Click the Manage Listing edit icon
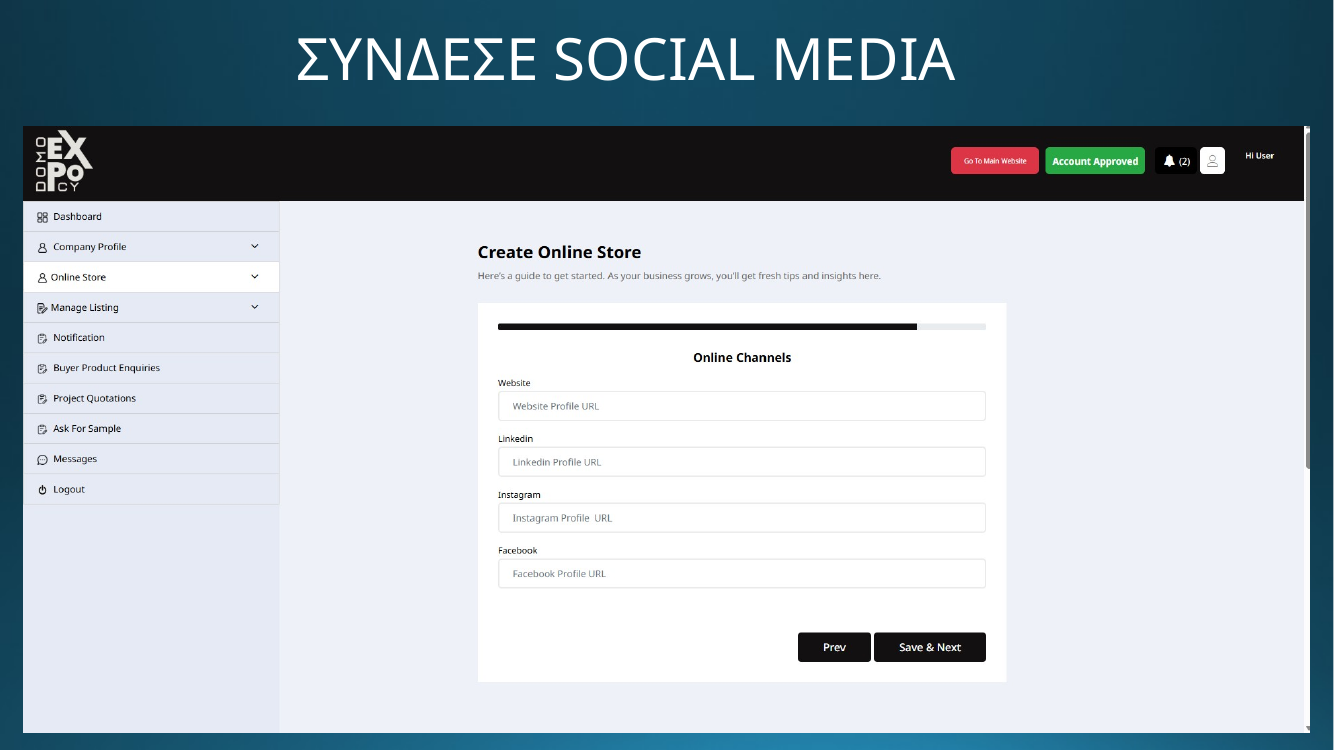The height and width of the screenshot is (750, 1334). pos(42,308)
